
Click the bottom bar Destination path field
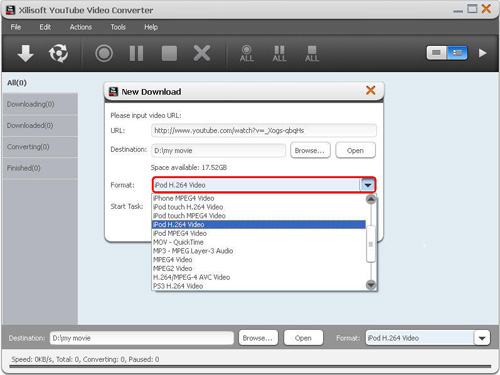coord(142,338)
